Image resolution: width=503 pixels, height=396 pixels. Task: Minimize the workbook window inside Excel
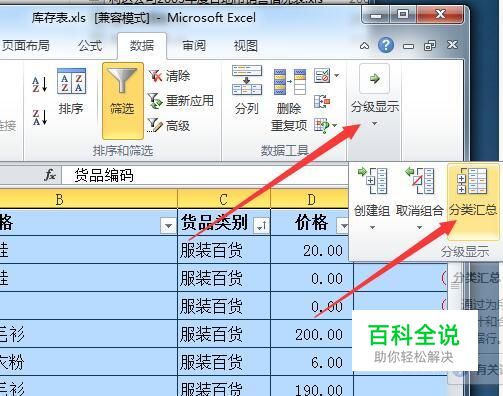pyautogui.click(x=408, y=46)
